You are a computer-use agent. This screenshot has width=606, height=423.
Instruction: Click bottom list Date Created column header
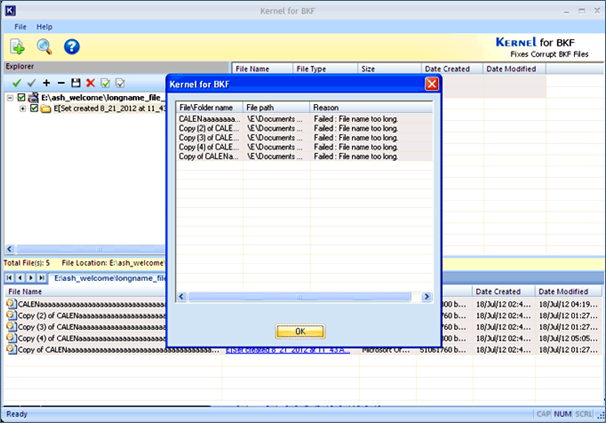(x=503, y=292)
